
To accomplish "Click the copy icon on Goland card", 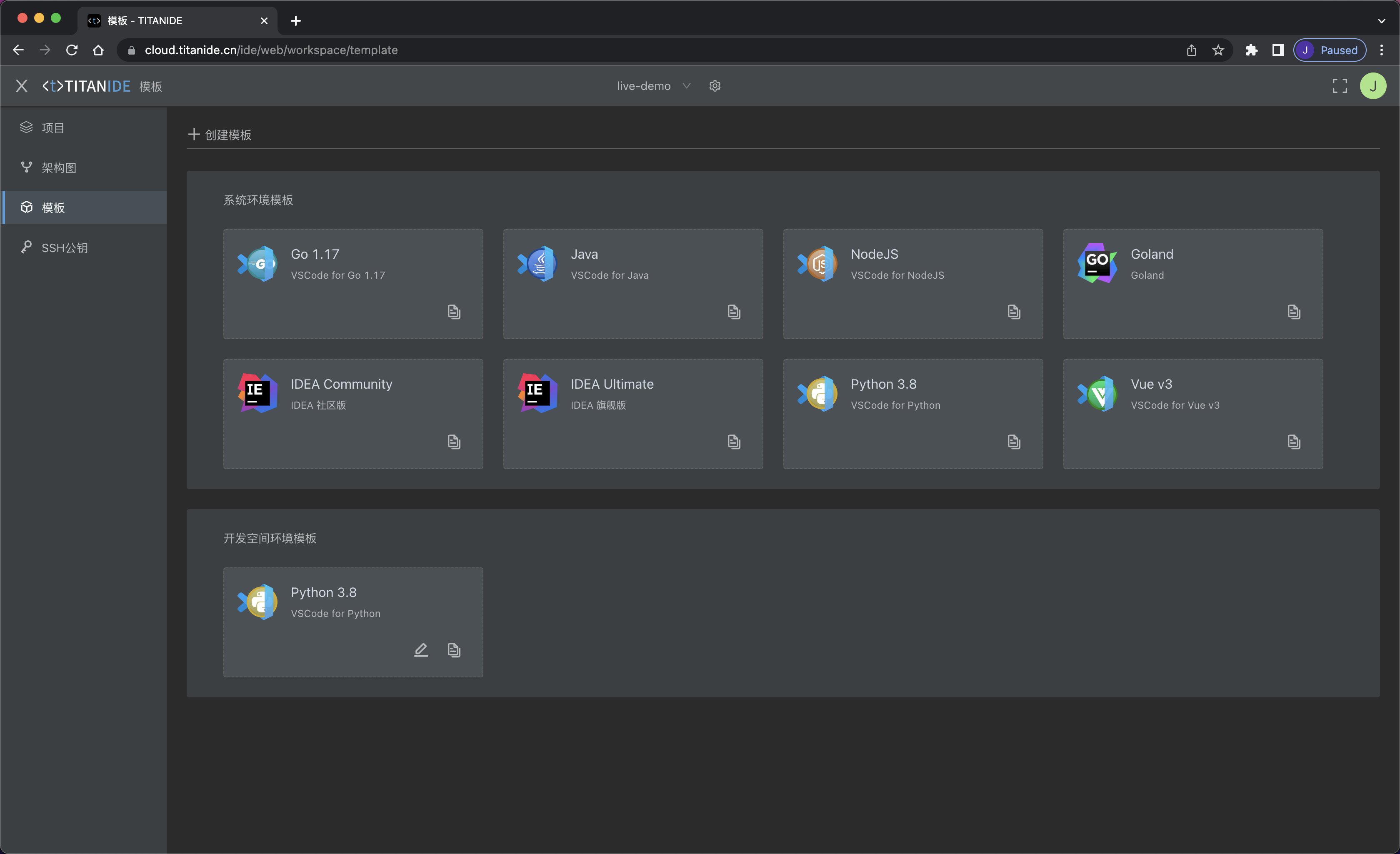I will point(1294,311).
